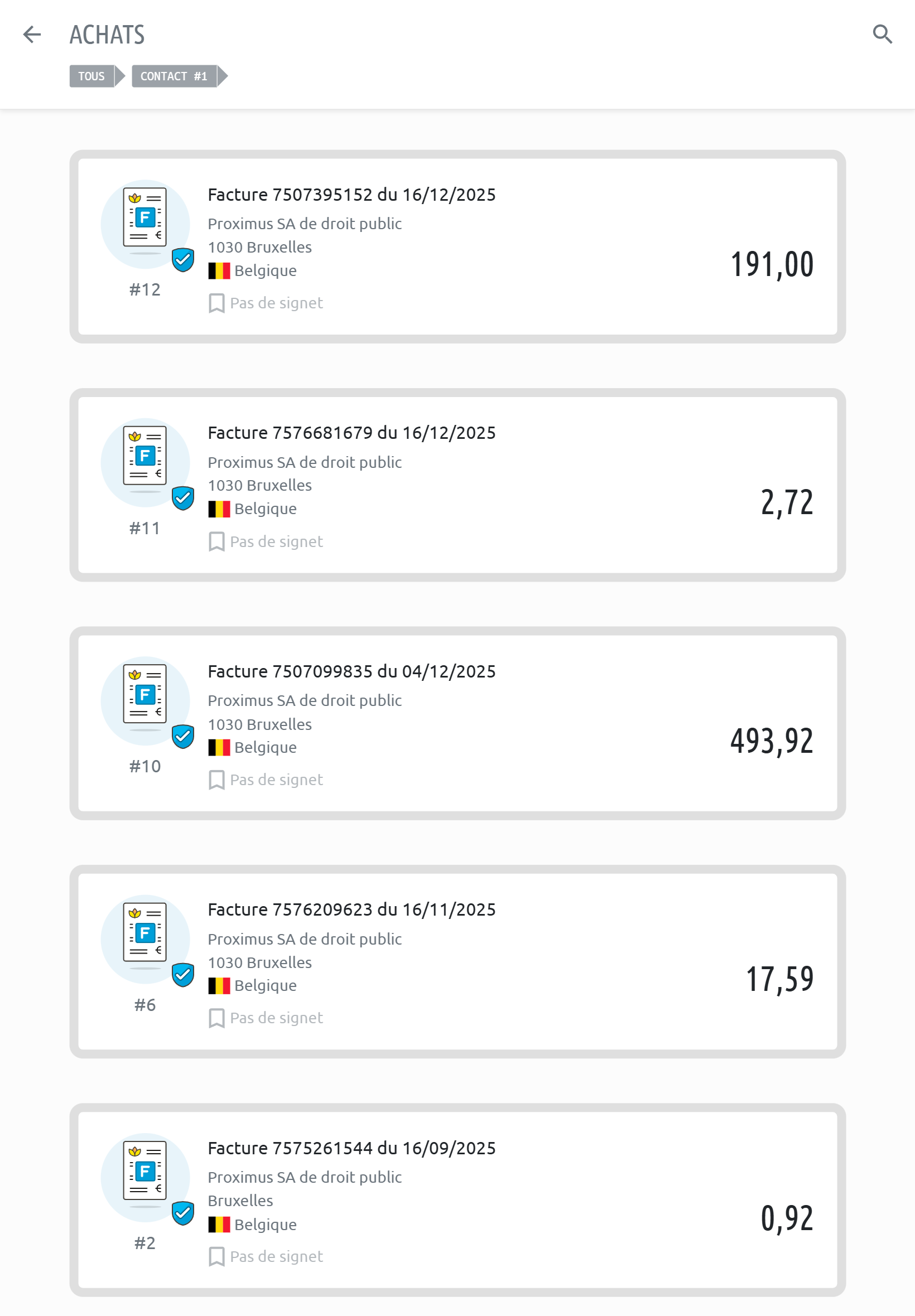The image size is (915, 1316).
Task: Click the invoice icon labeled #11
Action: [145, 459]
